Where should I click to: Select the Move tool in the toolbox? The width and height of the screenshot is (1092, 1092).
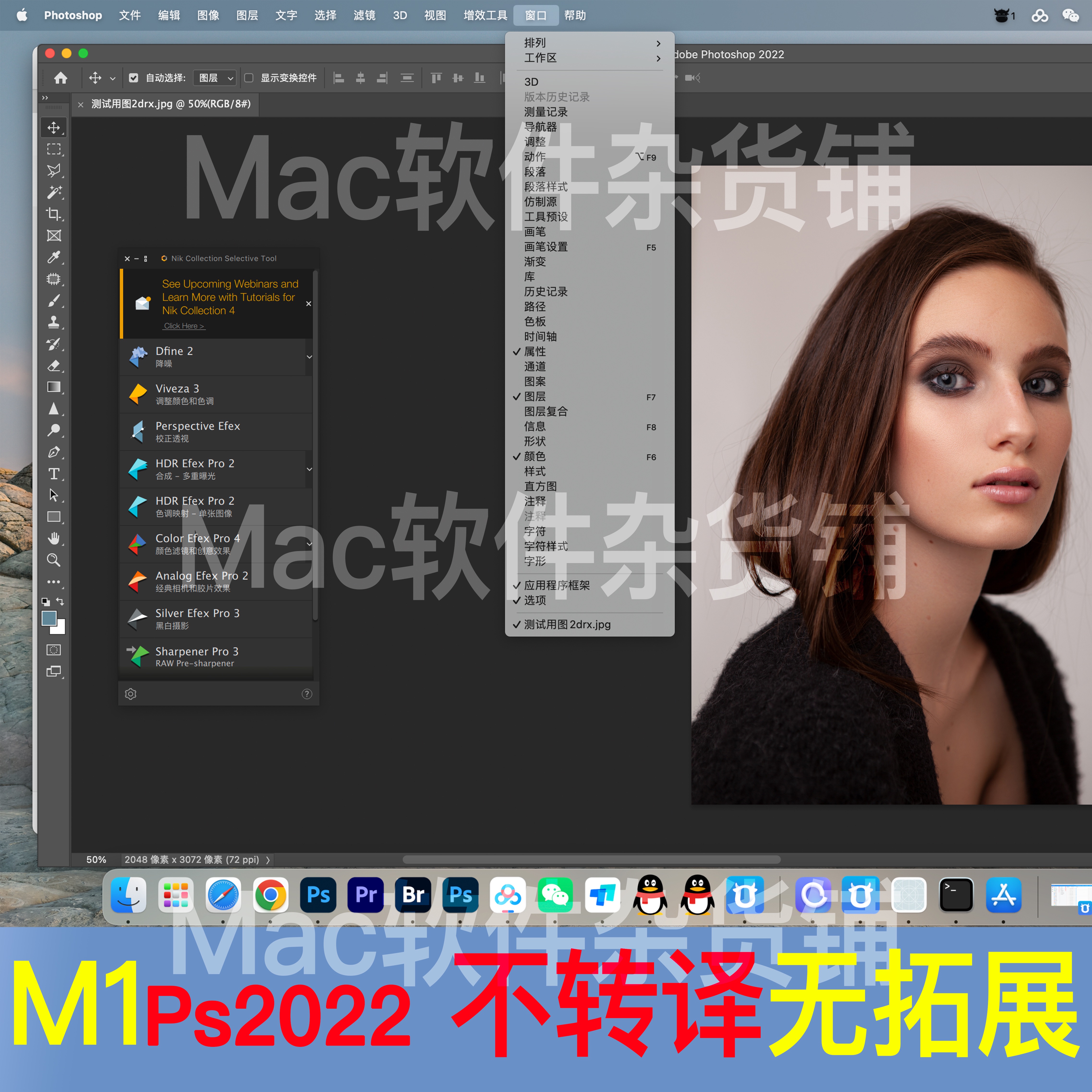click(54, 128)
